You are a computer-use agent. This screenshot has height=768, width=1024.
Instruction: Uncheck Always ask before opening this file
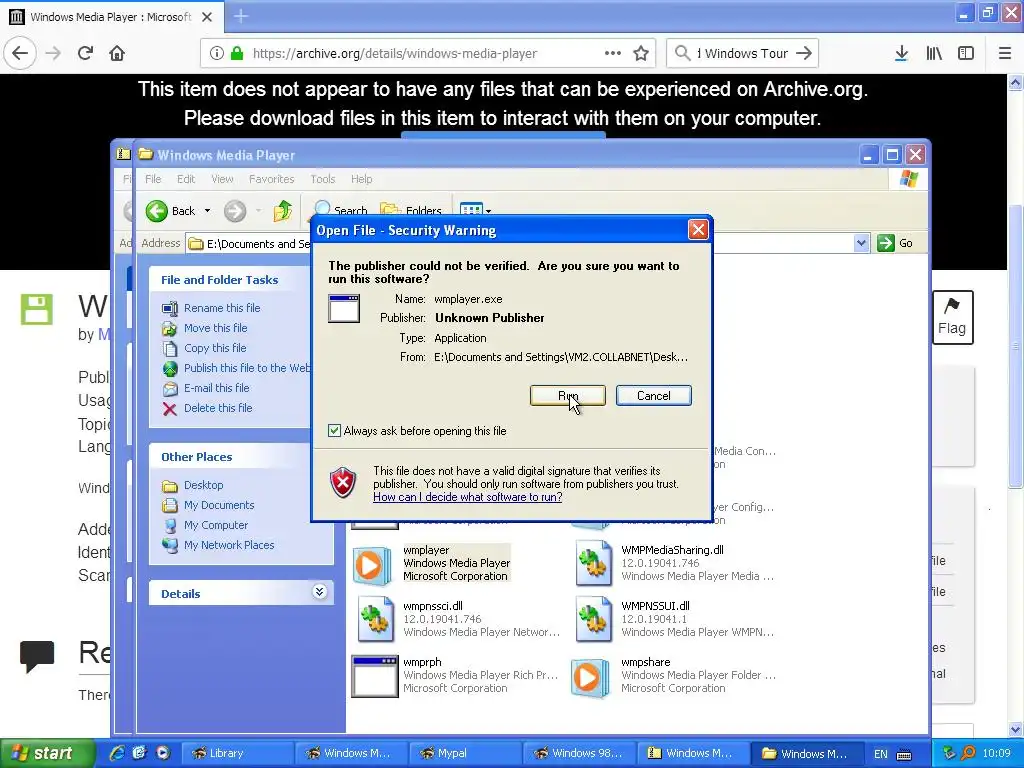point(334,430)
